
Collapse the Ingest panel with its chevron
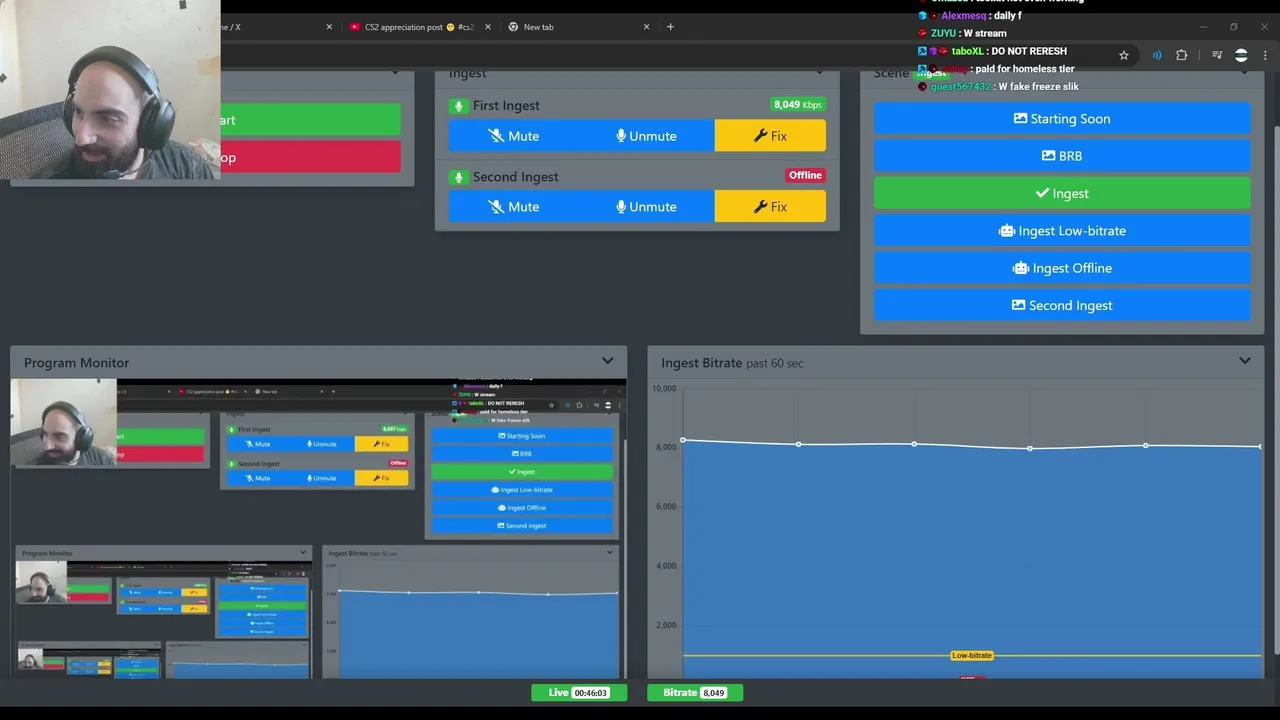pos(820,72)
